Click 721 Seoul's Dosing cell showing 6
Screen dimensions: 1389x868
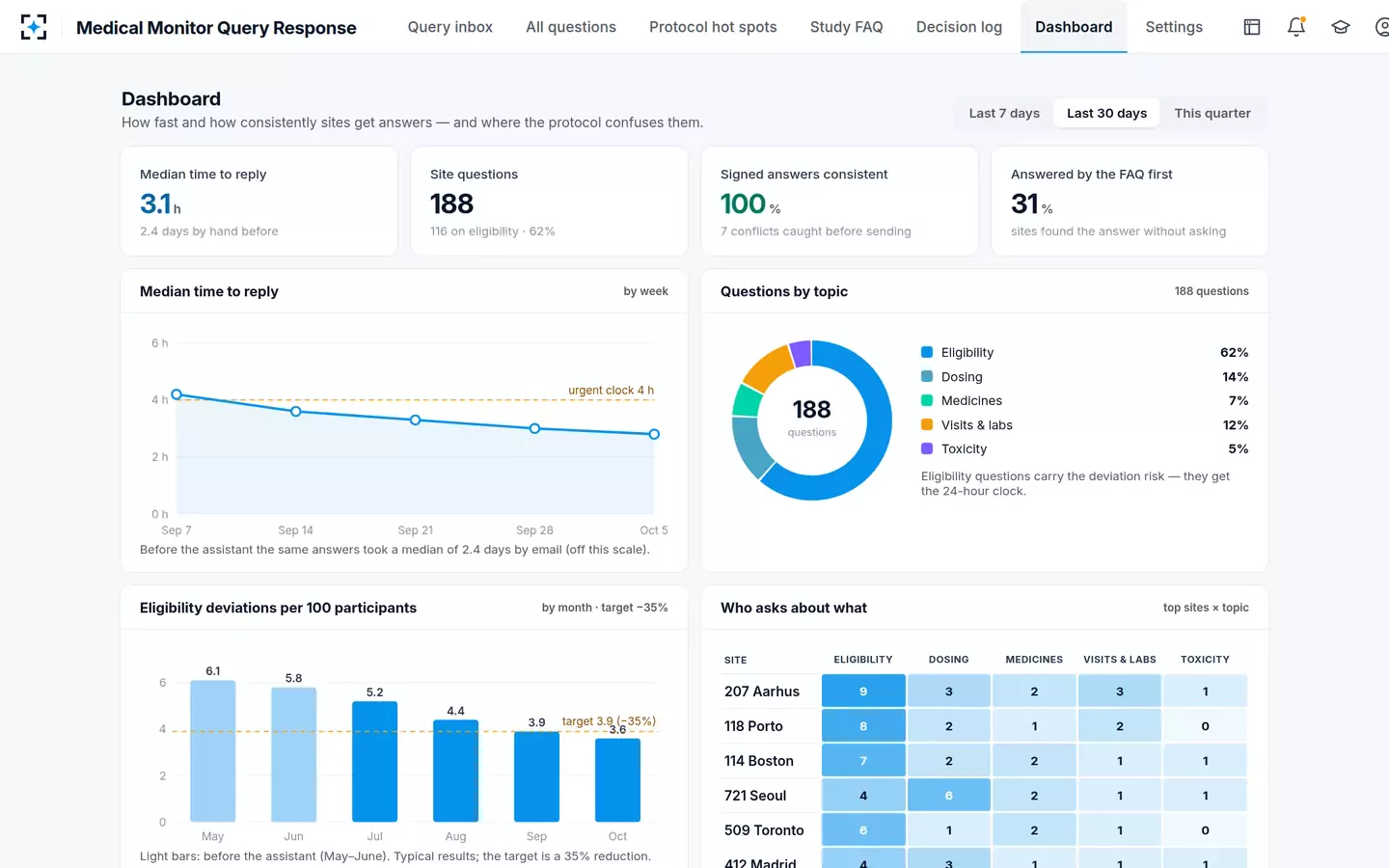click(949, 796)
